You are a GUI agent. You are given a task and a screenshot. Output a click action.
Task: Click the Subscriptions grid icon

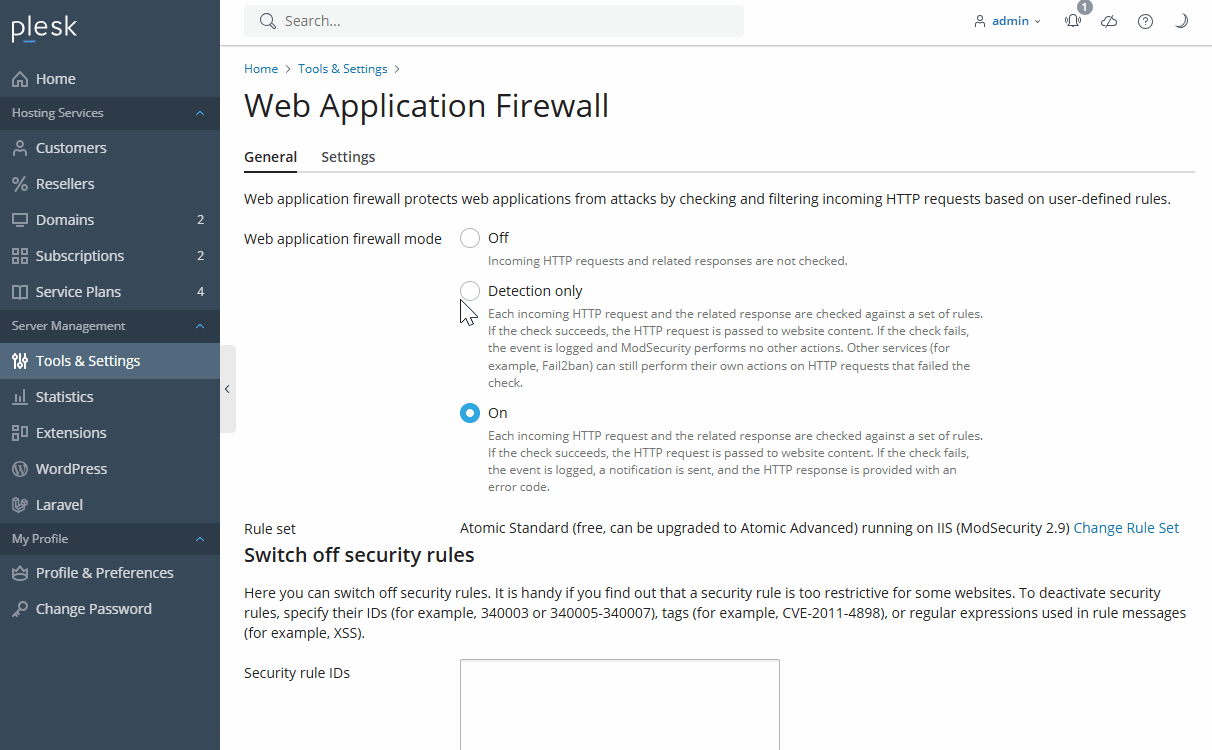[20, 256]
